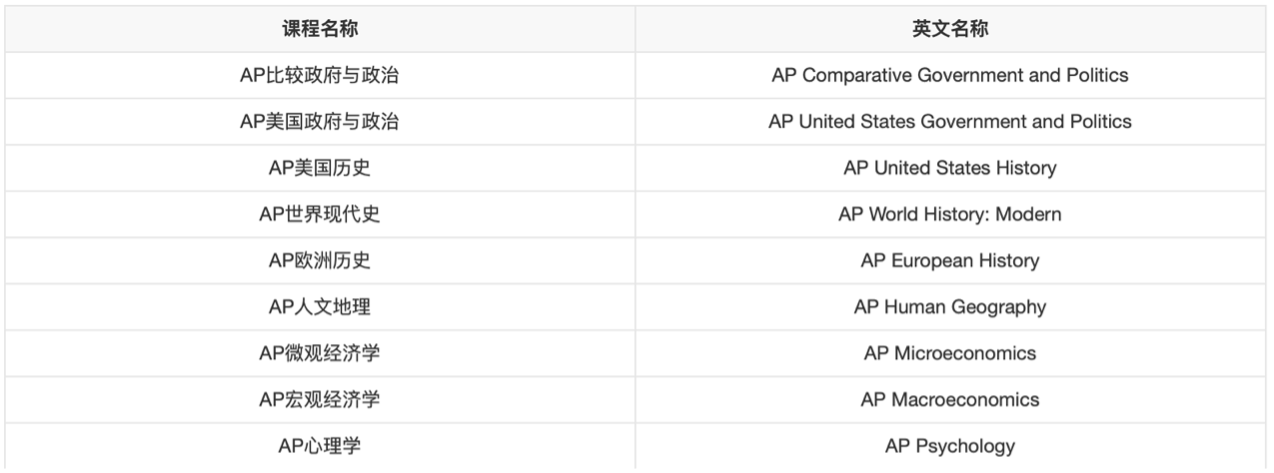Select the AP美国政府与政治 cell
Viewport: 1274px width, 473px height.
(x=320, y=121)
